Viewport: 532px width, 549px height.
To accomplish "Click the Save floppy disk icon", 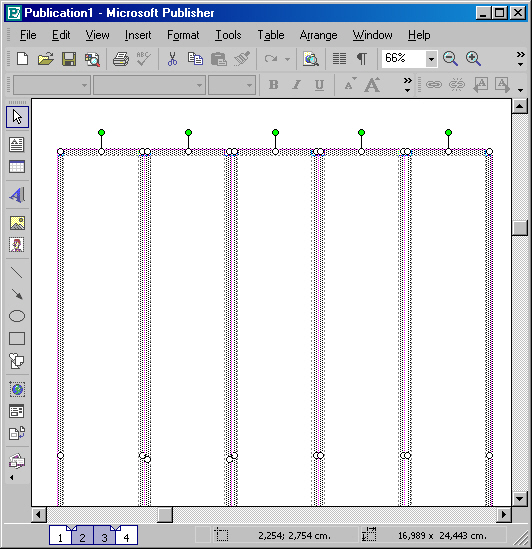I will tap(69, 59).
